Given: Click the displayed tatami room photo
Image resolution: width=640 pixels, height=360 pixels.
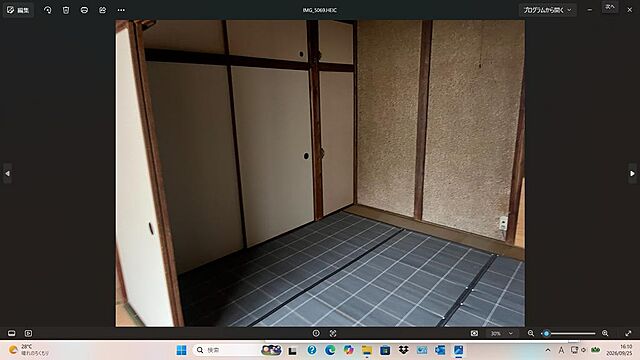Looking at the screenshot, I should [320, 173].
